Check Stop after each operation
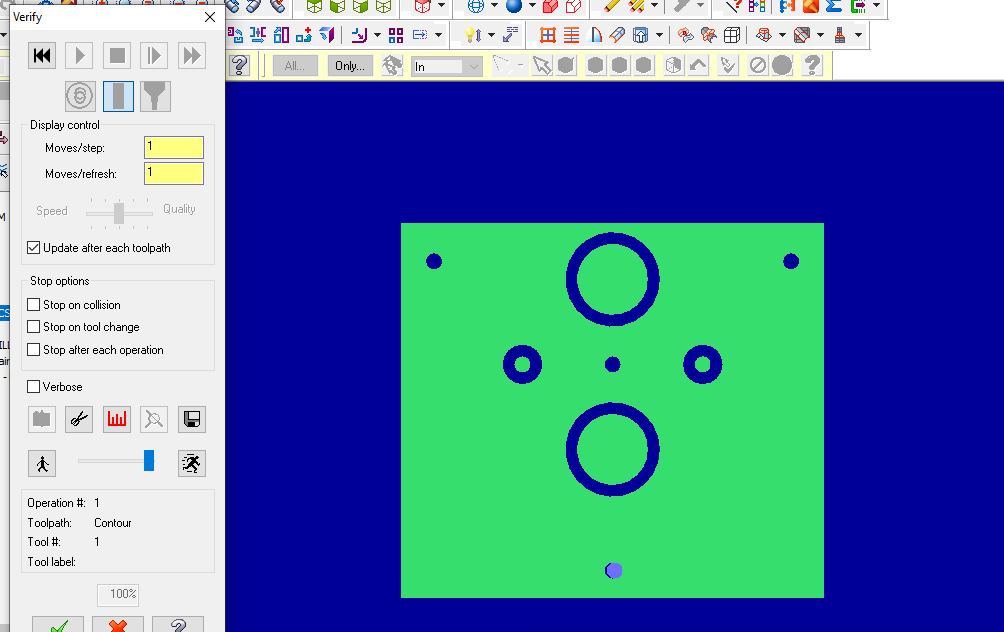The image size is (1004, 632). click(34, 349)
